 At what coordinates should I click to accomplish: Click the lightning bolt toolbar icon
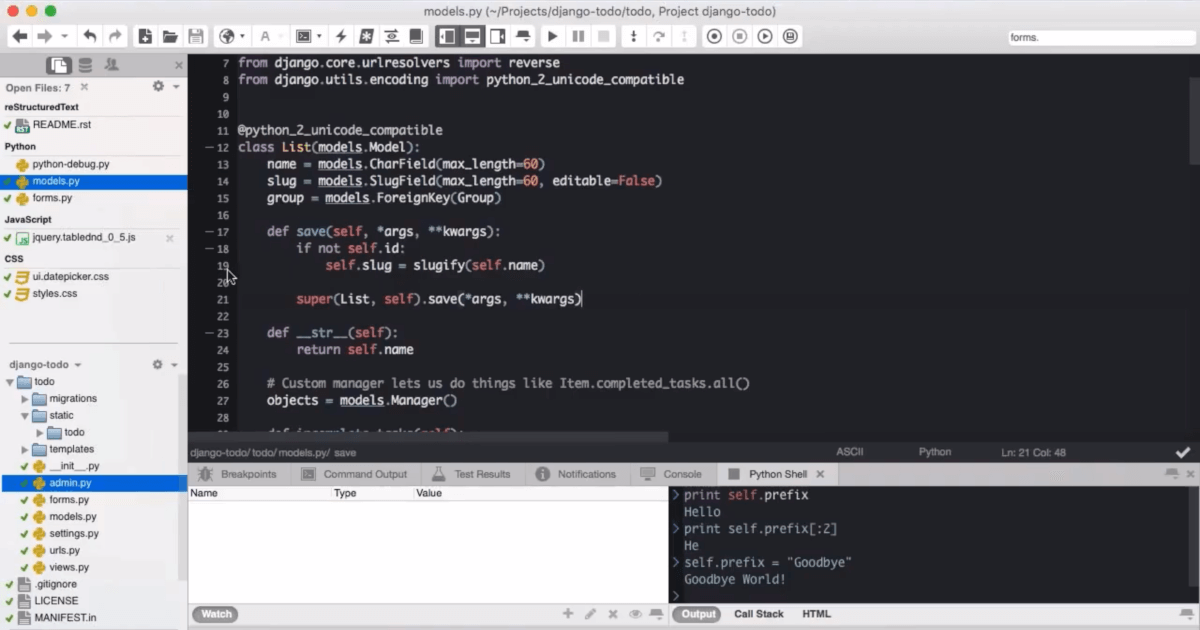(341, 36)
